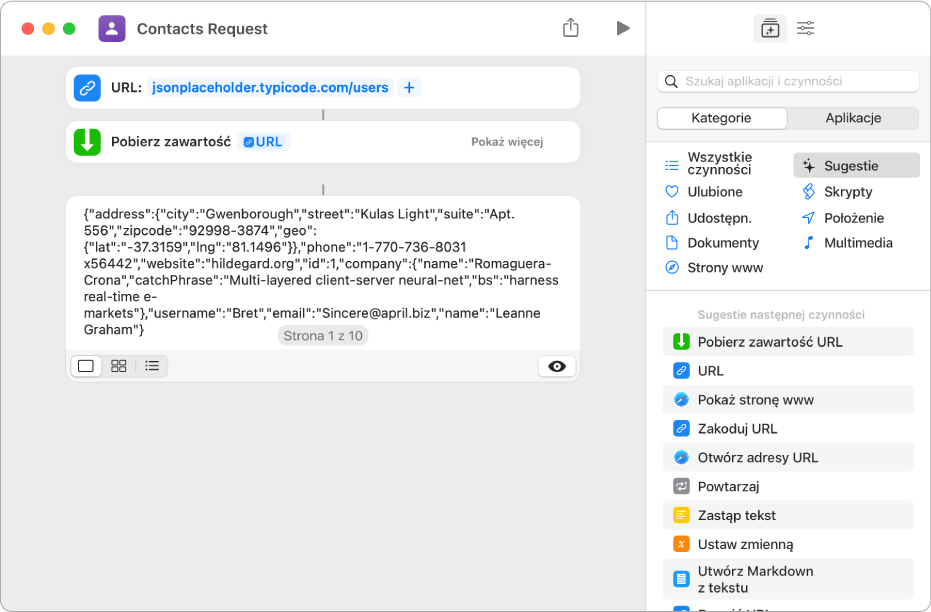Open the action library panel icon
Viewport: 931px width, 612px height.
click(769, 29)
